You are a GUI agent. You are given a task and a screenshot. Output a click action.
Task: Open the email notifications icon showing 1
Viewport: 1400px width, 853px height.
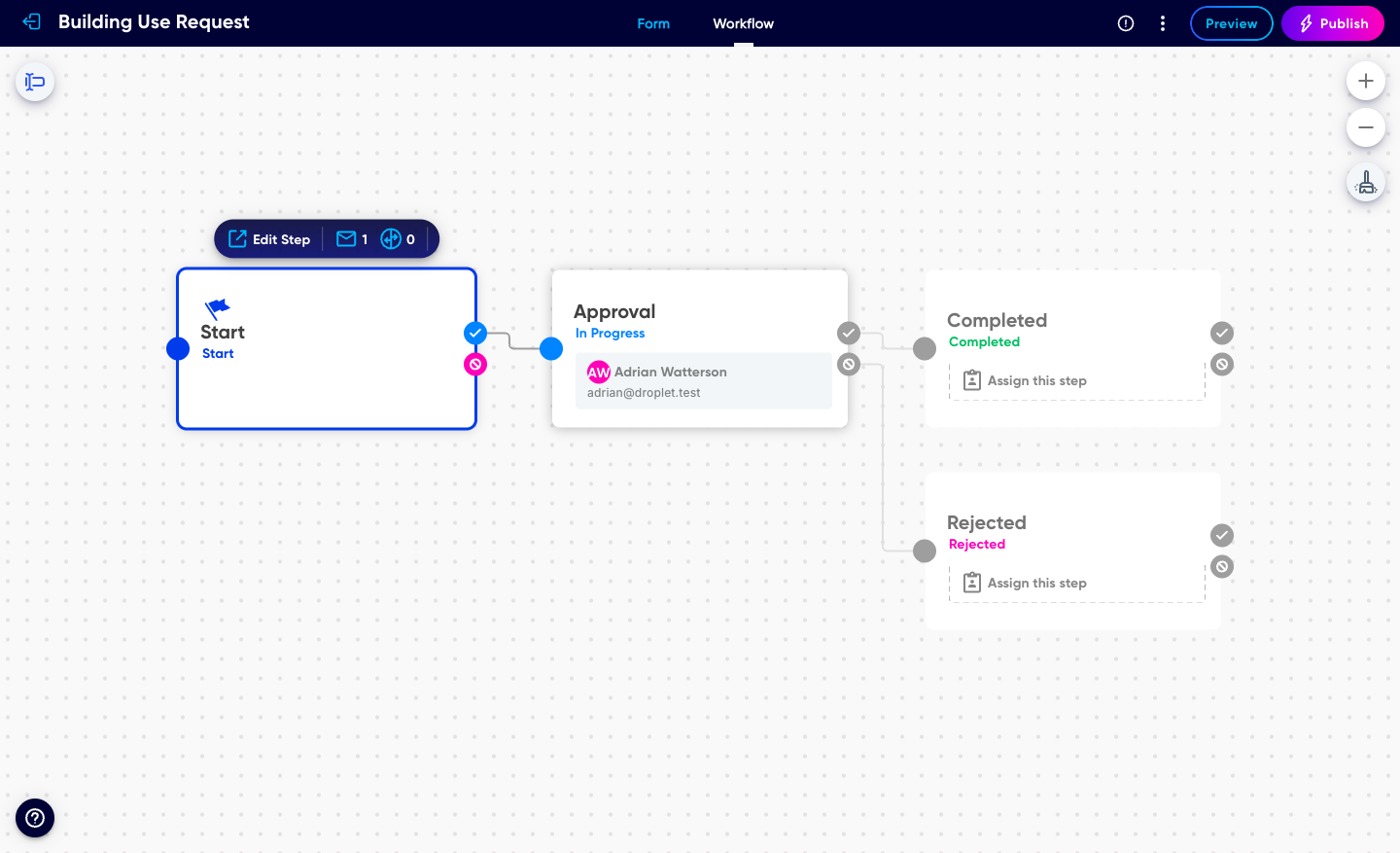click(x=352, y=239)
